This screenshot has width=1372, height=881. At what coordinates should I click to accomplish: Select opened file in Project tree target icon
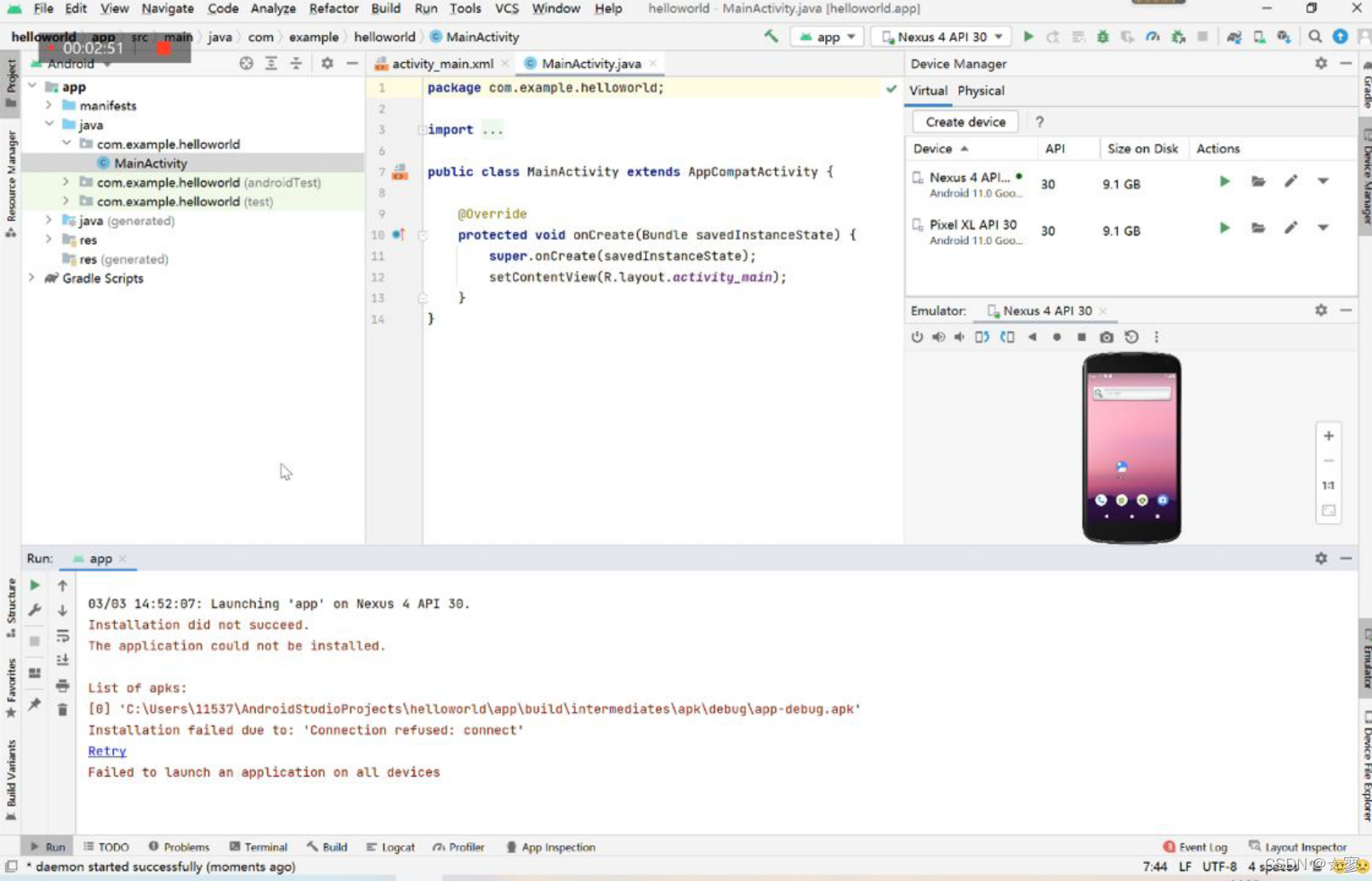246,63
